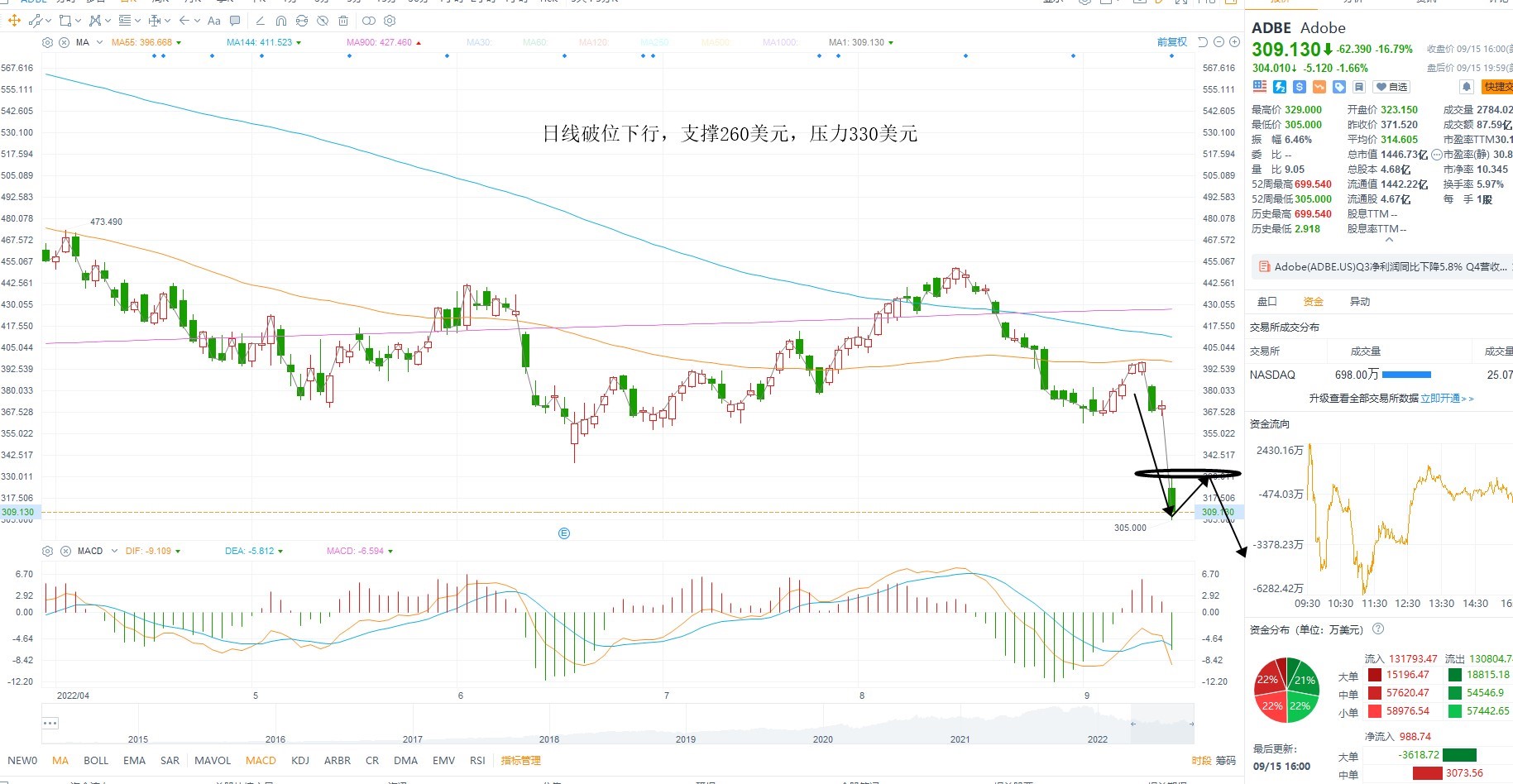The height and width of the screenshot is (784, 1513).
Task: Click the price alert bell icon
Action: [1466, 87]
